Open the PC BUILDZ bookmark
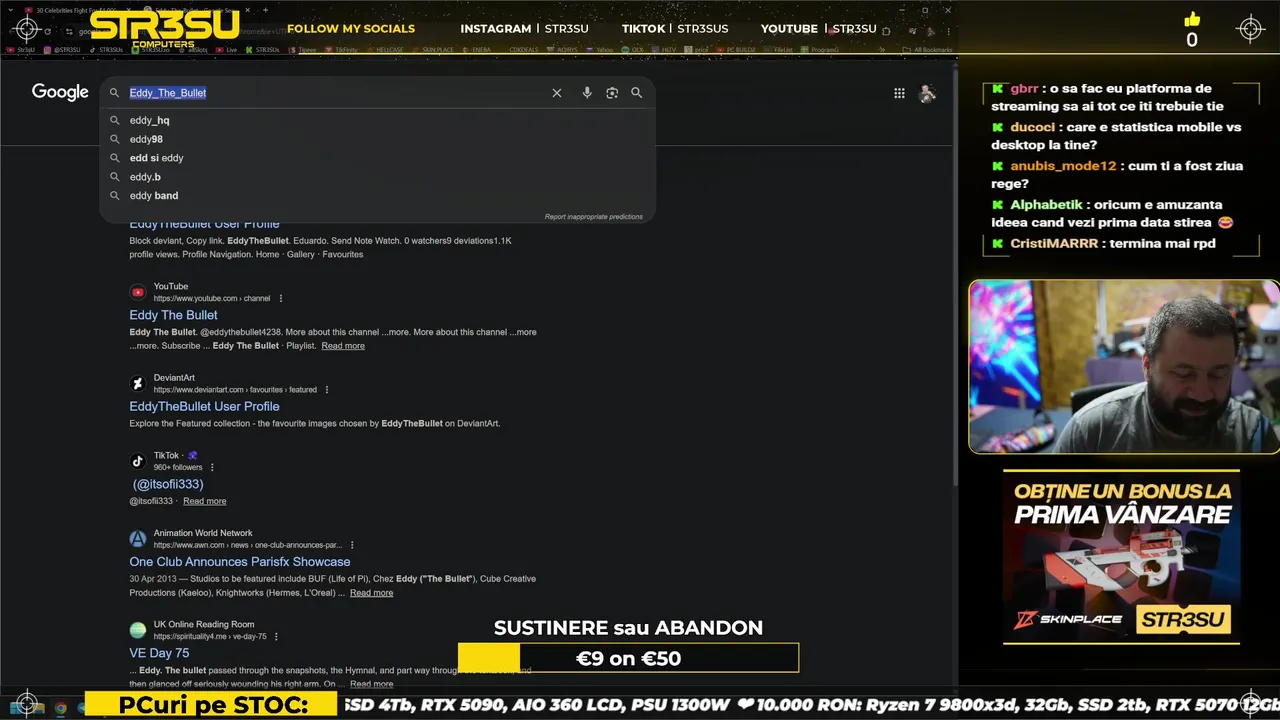This screenshot has height=720, width=1280. click(x=736, y=49)
